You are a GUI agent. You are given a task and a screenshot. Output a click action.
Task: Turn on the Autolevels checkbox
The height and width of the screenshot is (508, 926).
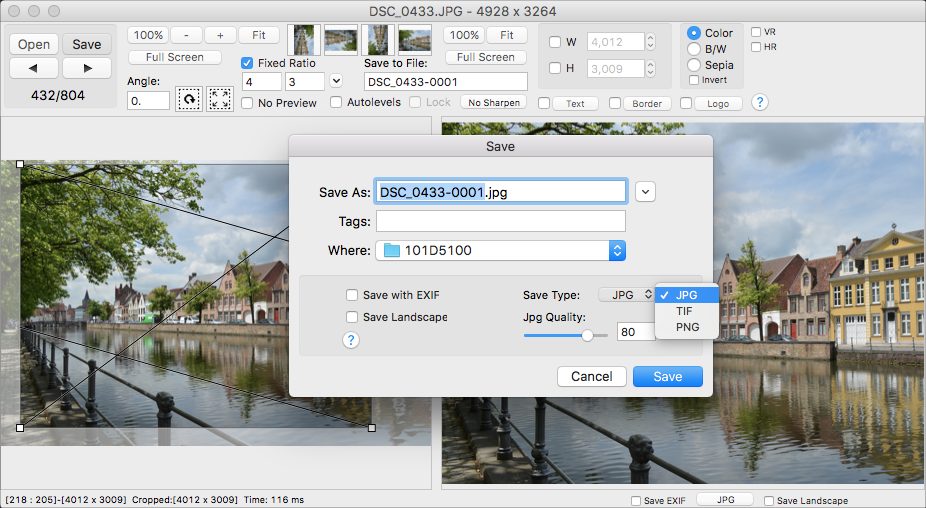(336, 102)
